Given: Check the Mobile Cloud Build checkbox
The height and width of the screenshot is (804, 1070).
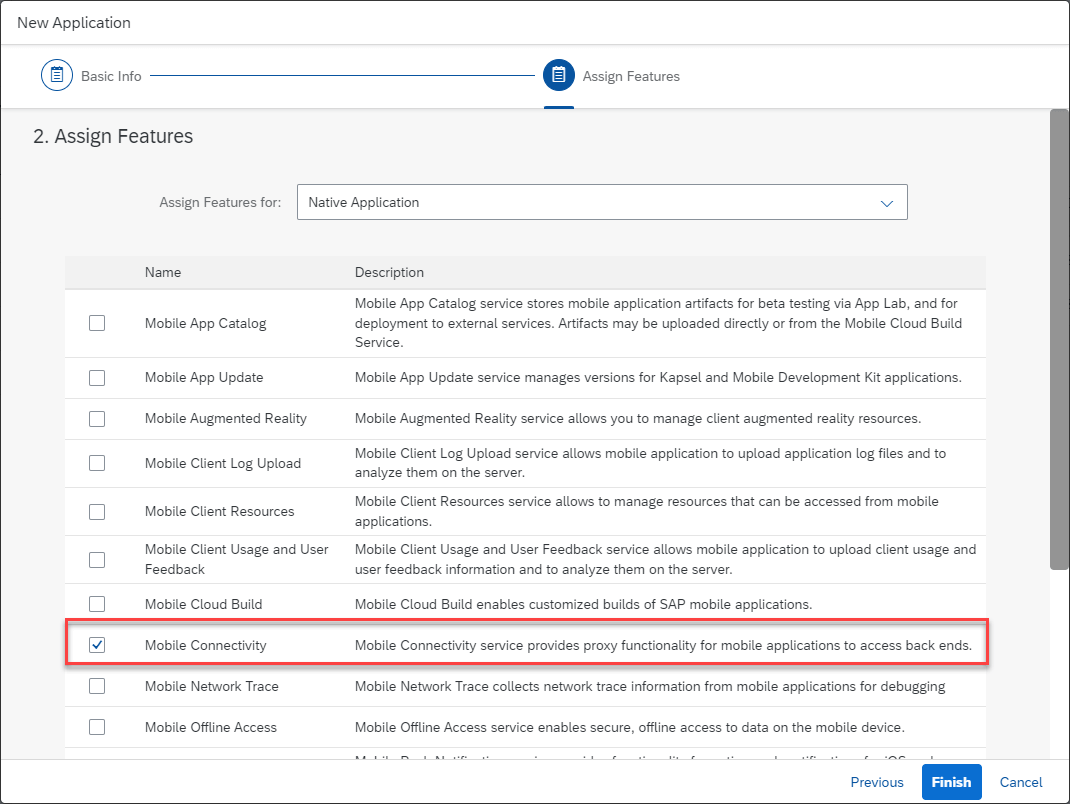Looking at the screenshot, I should tap(97, 604).
